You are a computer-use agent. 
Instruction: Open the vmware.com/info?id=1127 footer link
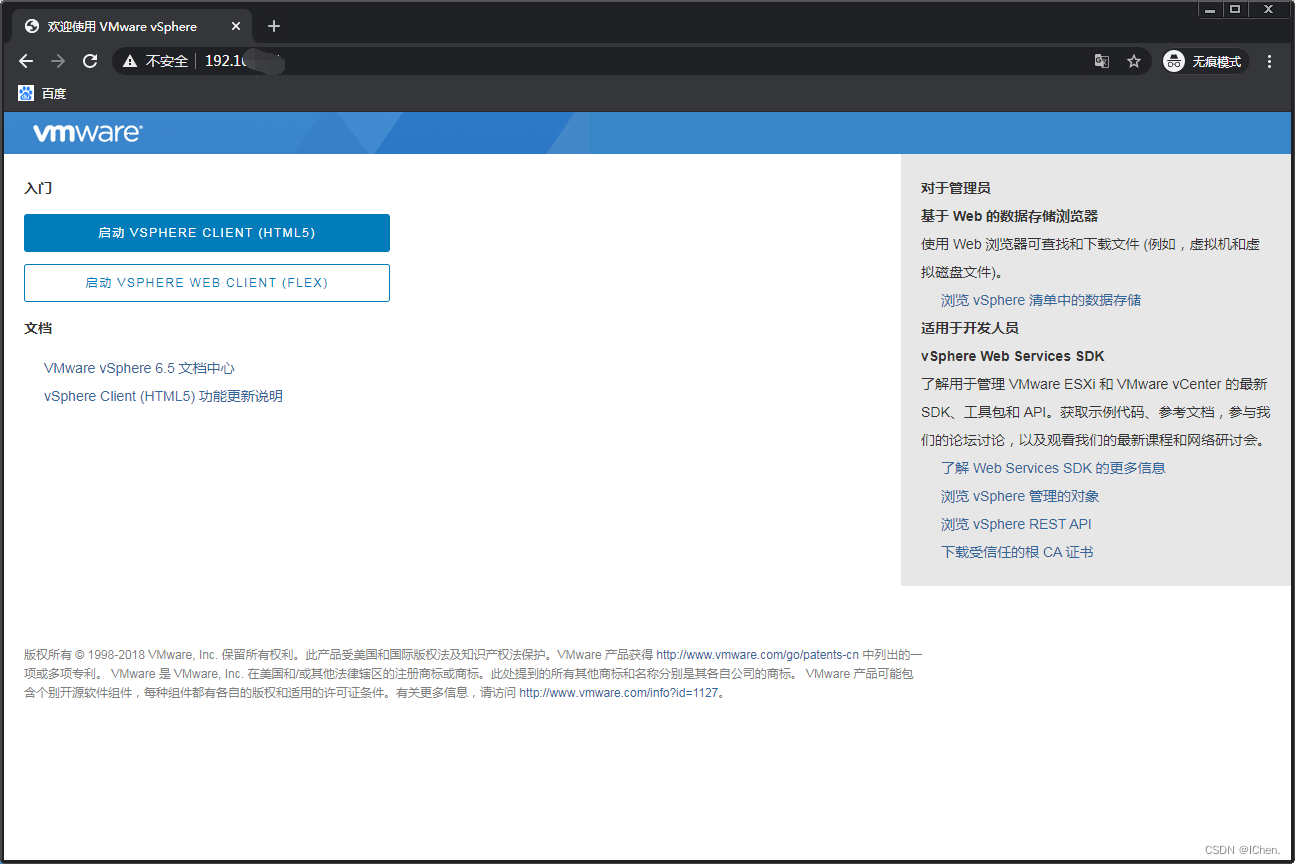click(619, 693)
